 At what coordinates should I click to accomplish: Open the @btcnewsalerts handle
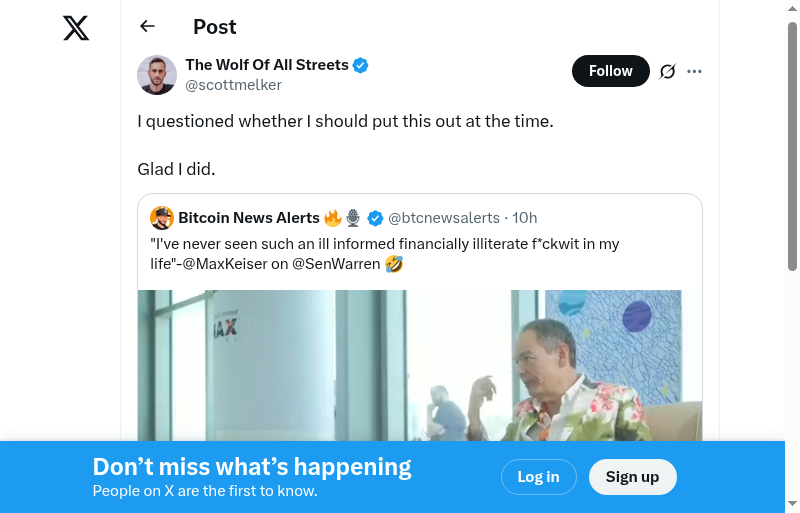pos(444,218)
